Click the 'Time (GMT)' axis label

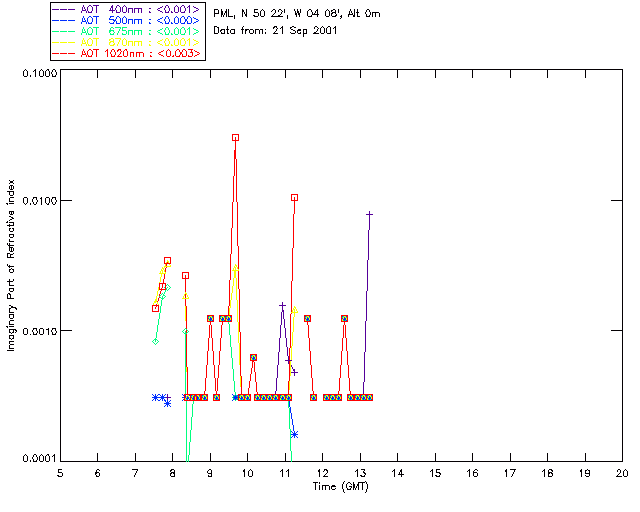click(340, 487)
